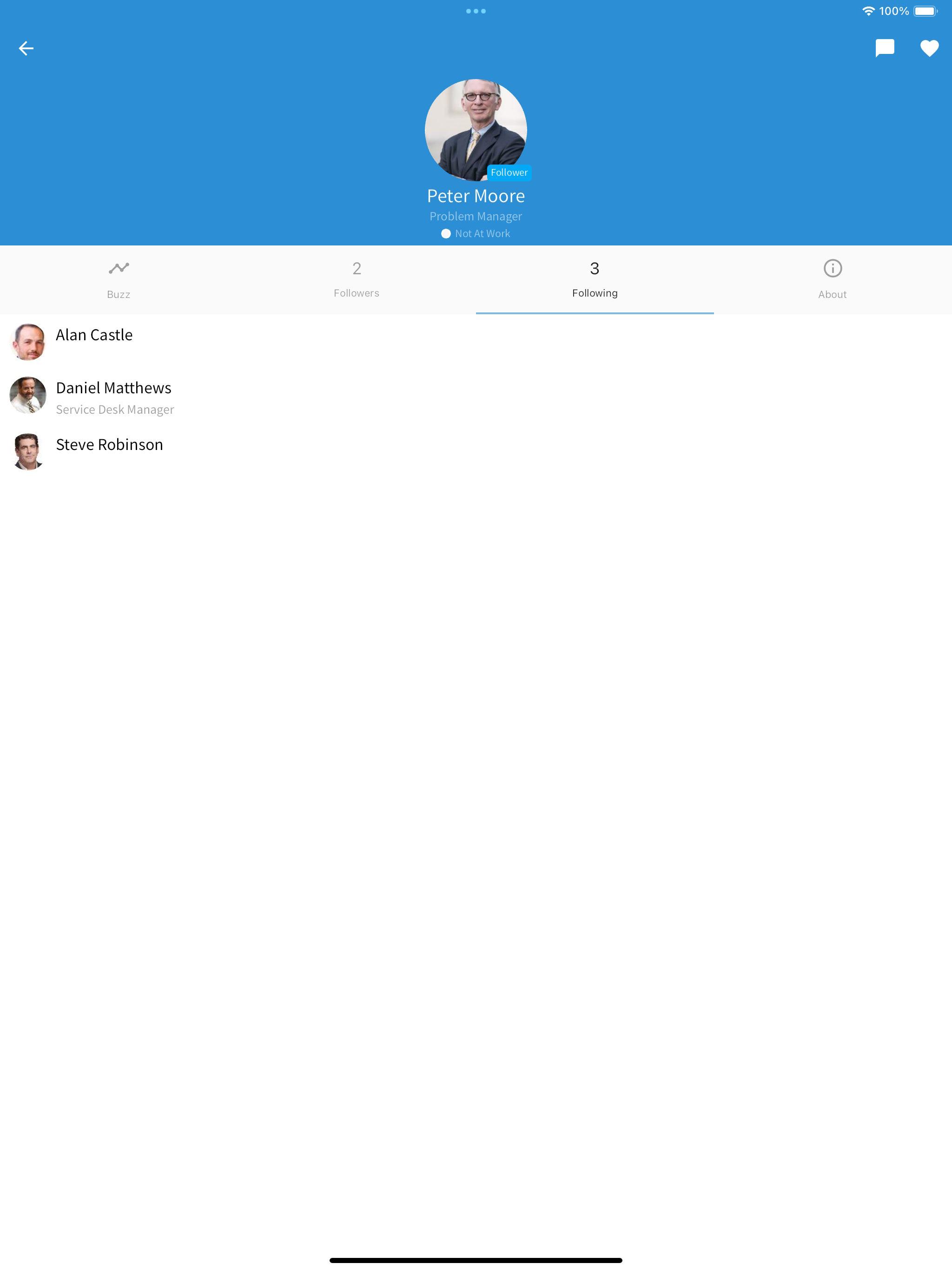Select Alan Castle name in list
Screen dimensions: 952x1270
[94, 335]
